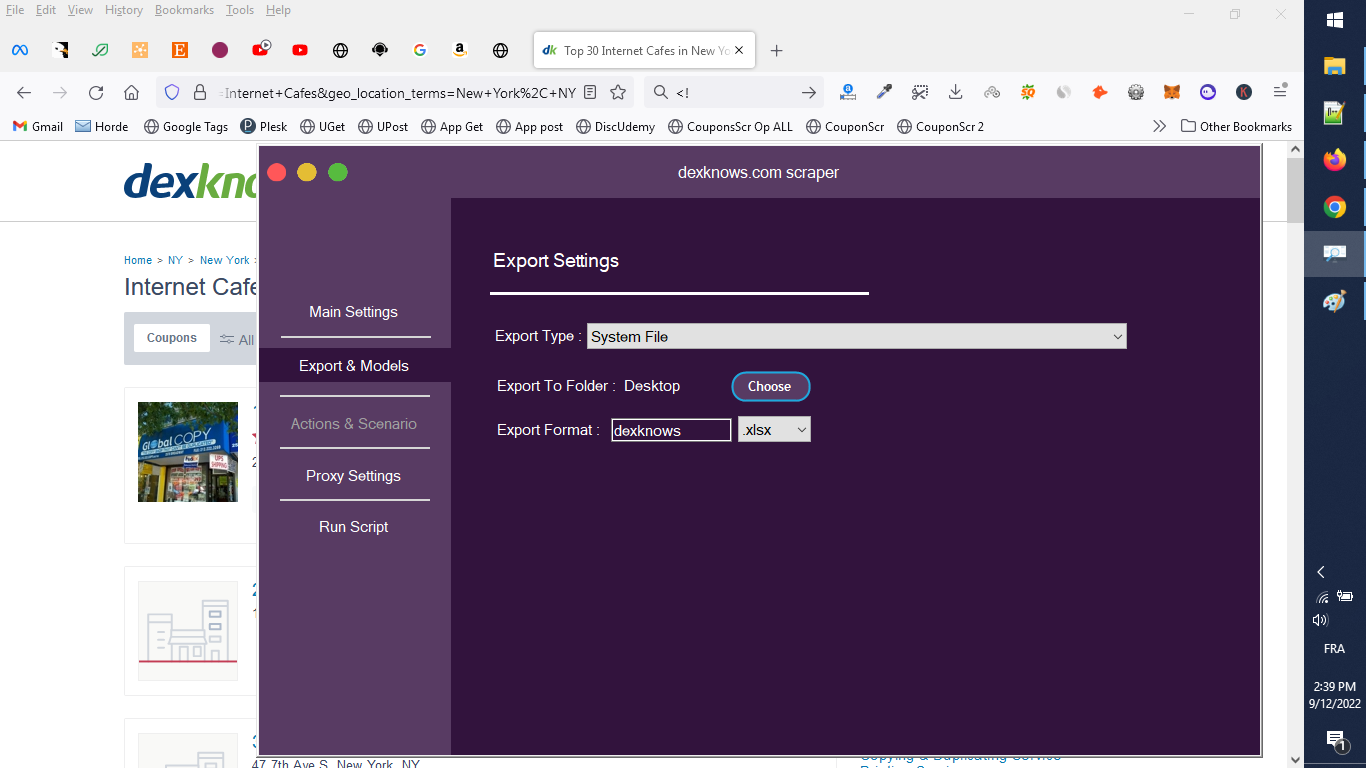Click the browser address bar URL
The width and height of the screenshot is (1366, 768).
point(400,93)
